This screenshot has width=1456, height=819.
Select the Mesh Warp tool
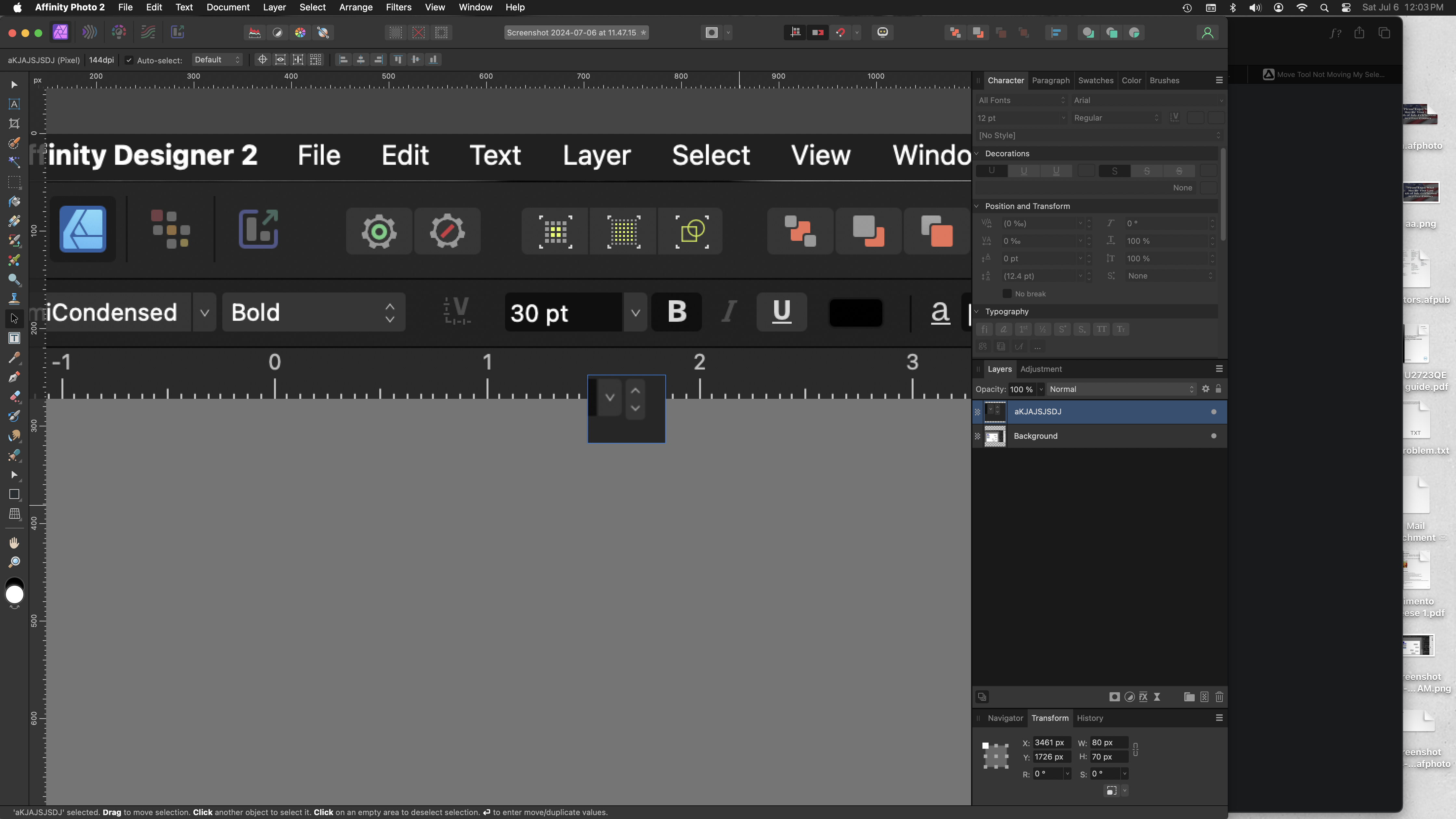click(x=14, y=514)
